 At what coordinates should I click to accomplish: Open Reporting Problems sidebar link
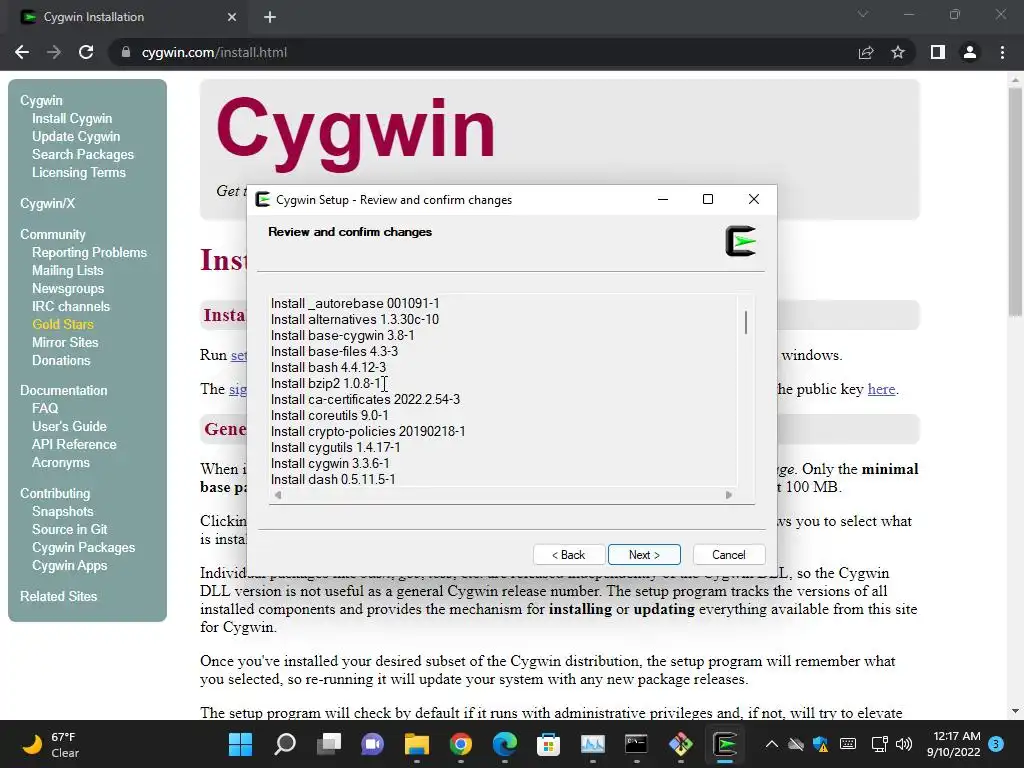89,252
